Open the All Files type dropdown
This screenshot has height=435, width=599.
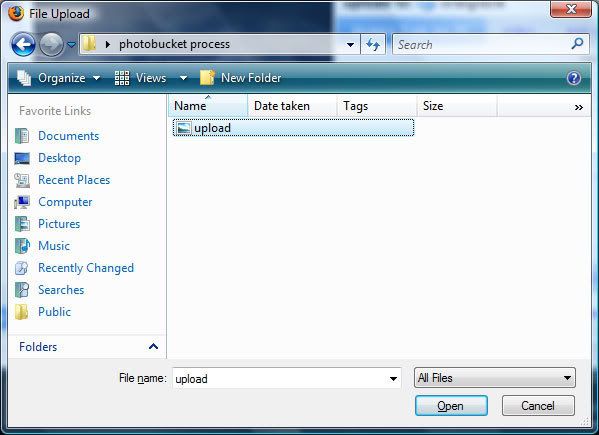[x=494, y=378]
